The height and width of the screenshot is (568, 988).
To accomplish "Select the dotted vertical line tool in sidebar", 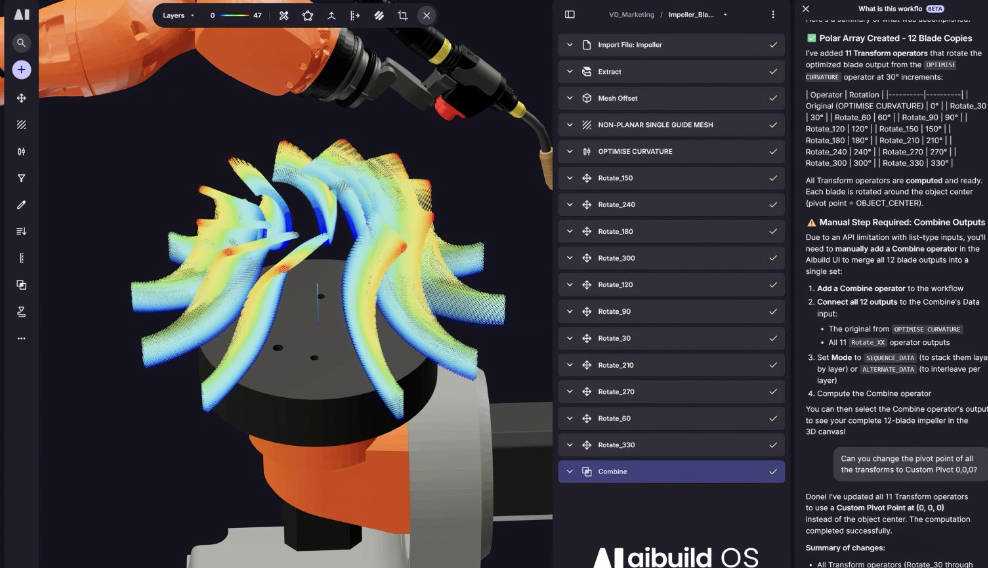I will point(21,258).
